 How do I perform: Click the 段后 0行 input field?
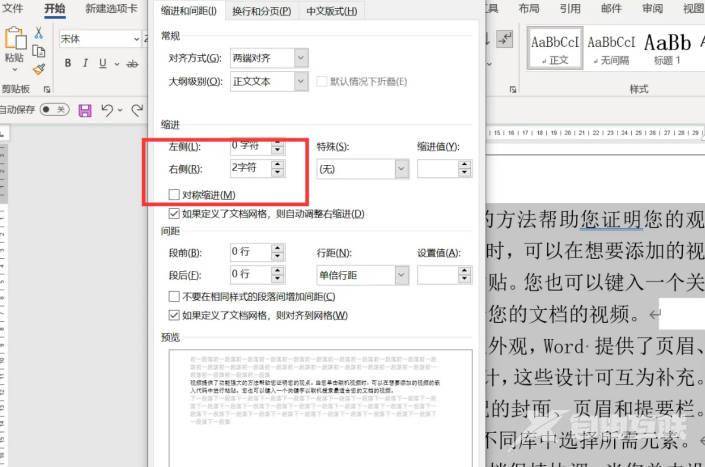[x=251, y=274]
